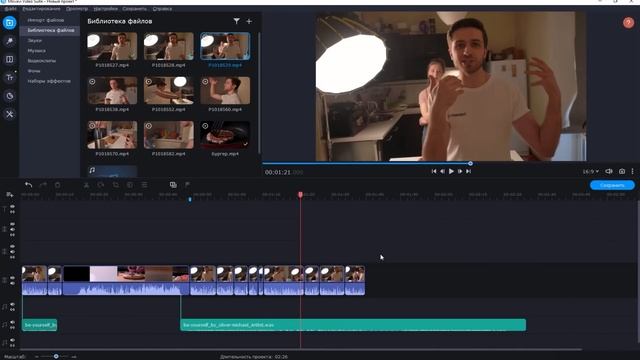Open the Файл menu

point(11,9)
